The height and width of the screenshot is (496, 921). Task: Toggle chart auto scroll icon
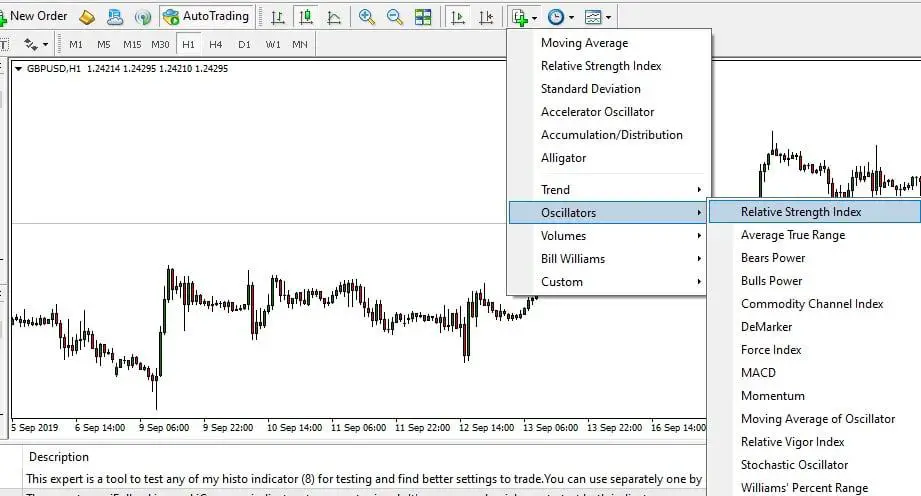point(458,17)
